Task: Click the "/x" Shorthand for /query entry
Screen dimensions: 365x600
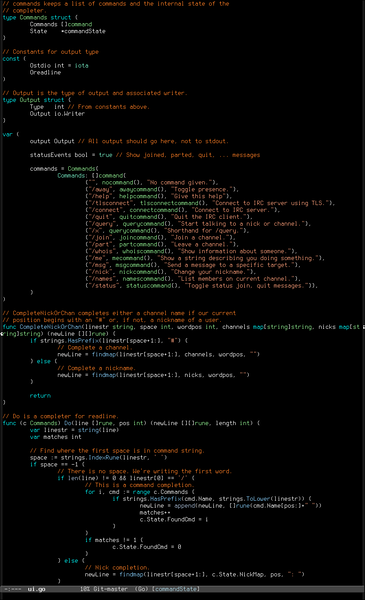Action: coord(167,231)
